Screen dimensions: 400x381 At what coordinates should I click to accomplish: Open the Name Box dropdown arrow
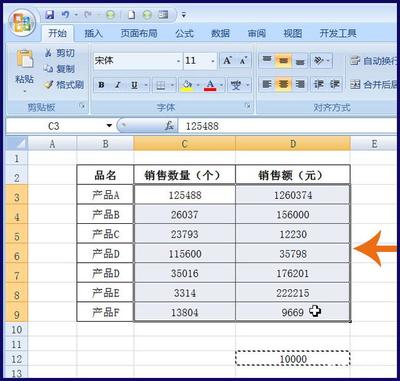pos(109,126)
